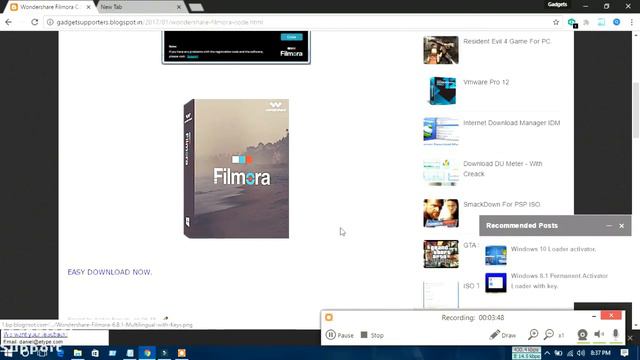
Task: Open the SmackDown For PSP ISO post
Action: [502, 204]
